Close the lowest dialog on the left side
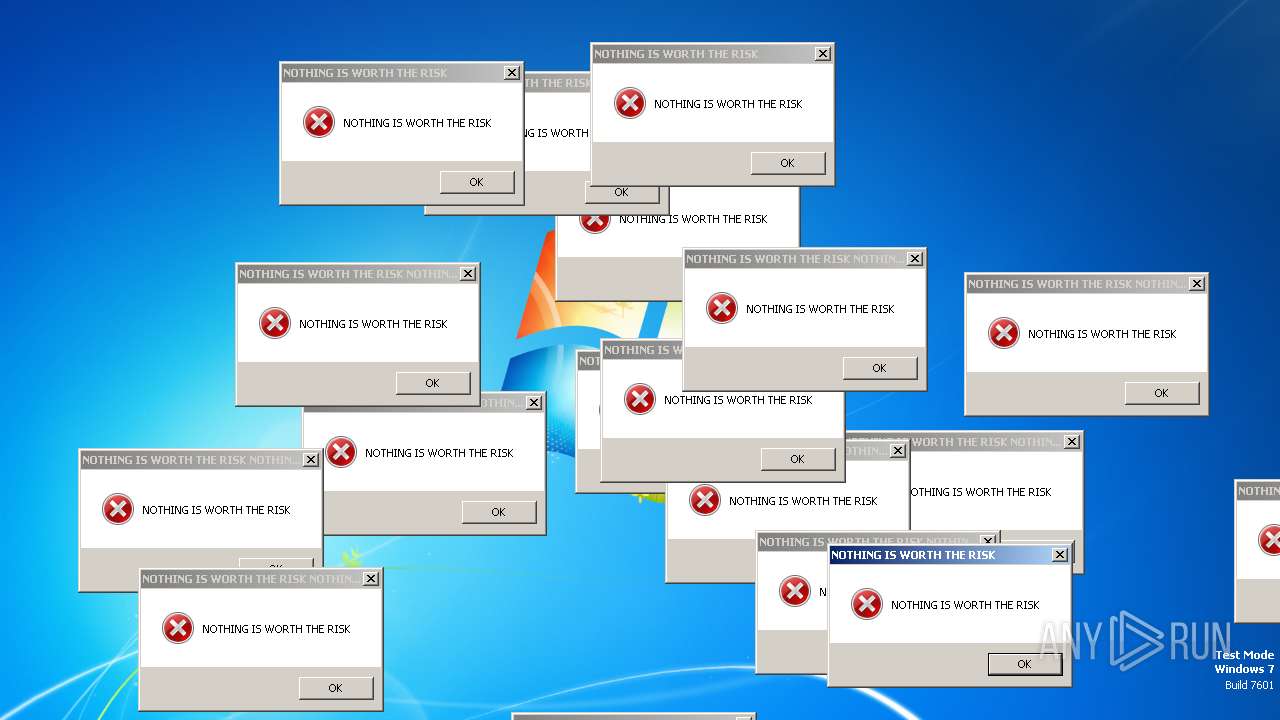Screen dimensions: 1280x720 coord(371,579)
